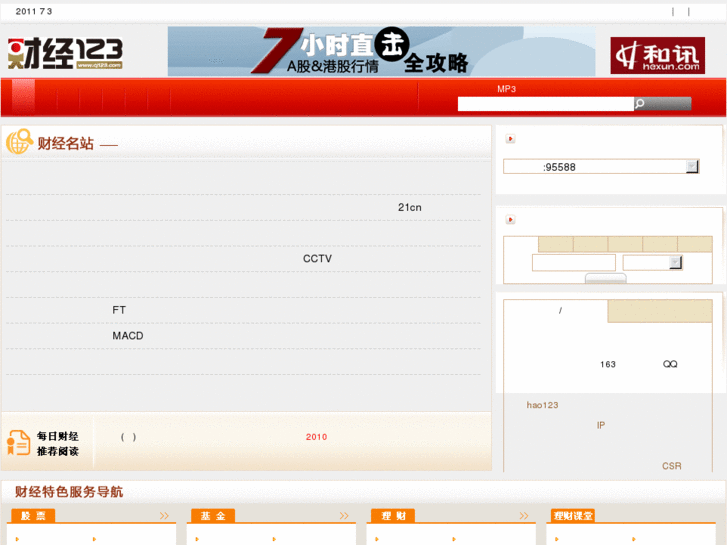Open the :95588 dropdown list
Screen dimensions: 727x545
601,167
